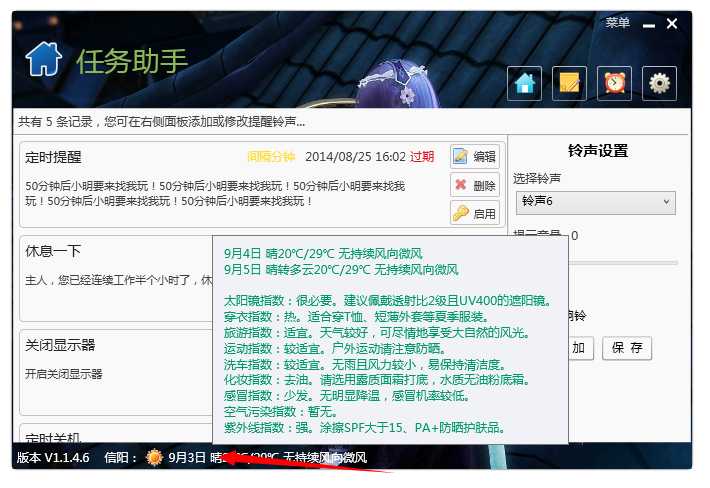The width and height of the screenshot is (710, 488).
Task: Open the alarm clock reminder icon
Action: pyautogui.click(x=614, y=83)
